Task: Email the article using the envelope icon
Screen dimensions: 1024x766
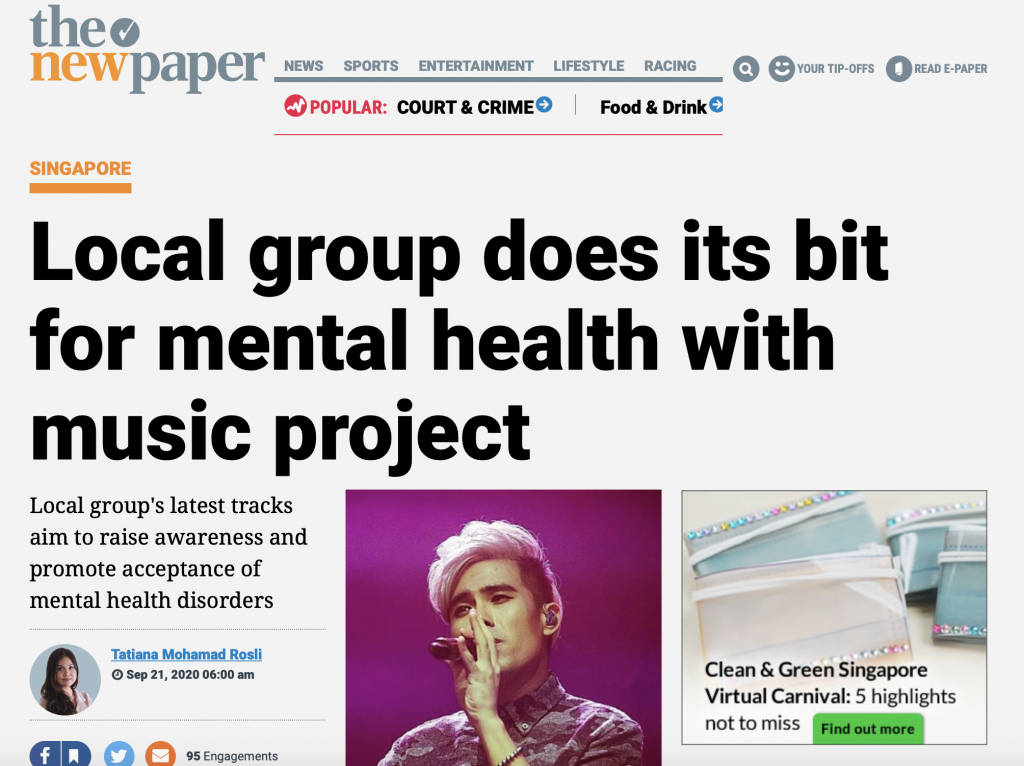Action: [x=160, y=756]
